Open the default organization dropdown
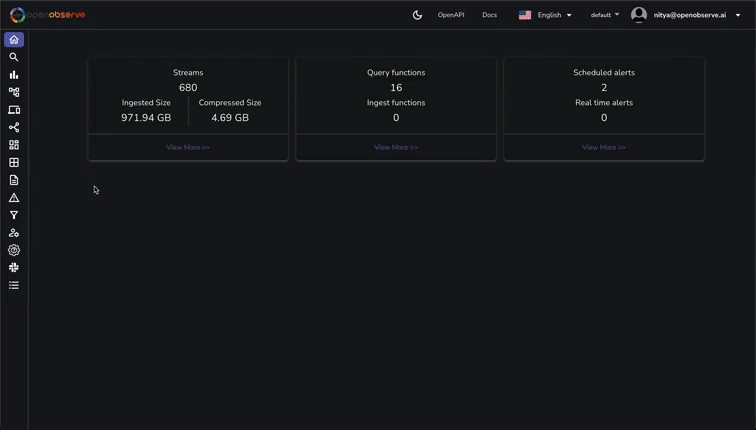This screenshot has width=756, height=430. pyautogui.click(x=605, y=15)
